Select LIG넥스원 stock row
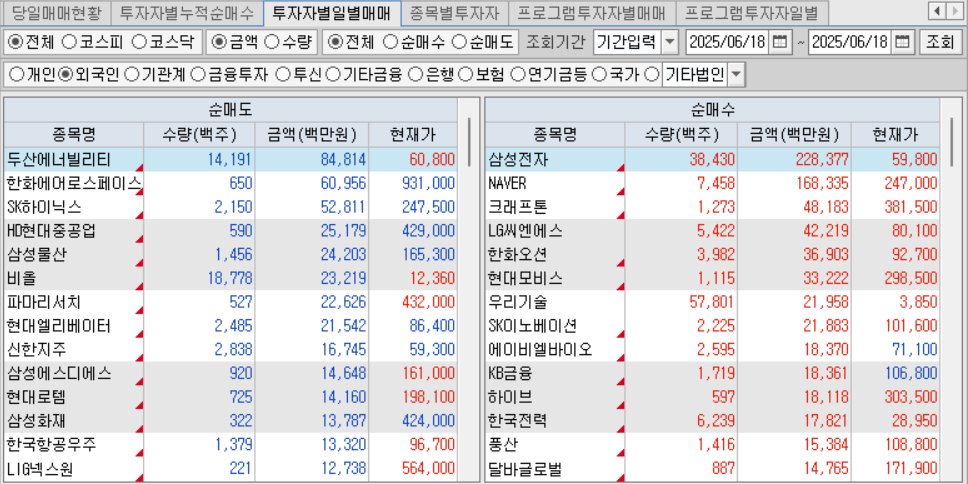Screen dimensions: 968x484 pyautogui.click(x=231, y=469)
